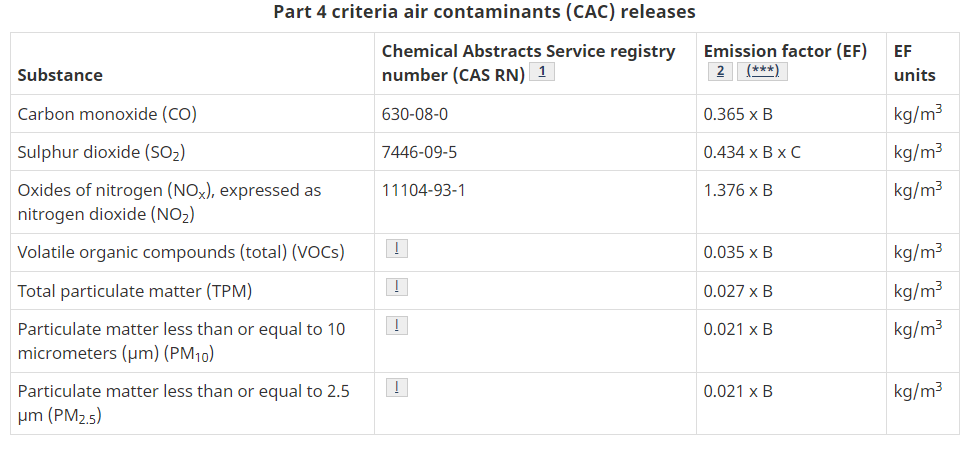This screenshot has height=452, width=967.
Task: Click the emission factor 0.434 x B x C
Action: tap(752, 152)
